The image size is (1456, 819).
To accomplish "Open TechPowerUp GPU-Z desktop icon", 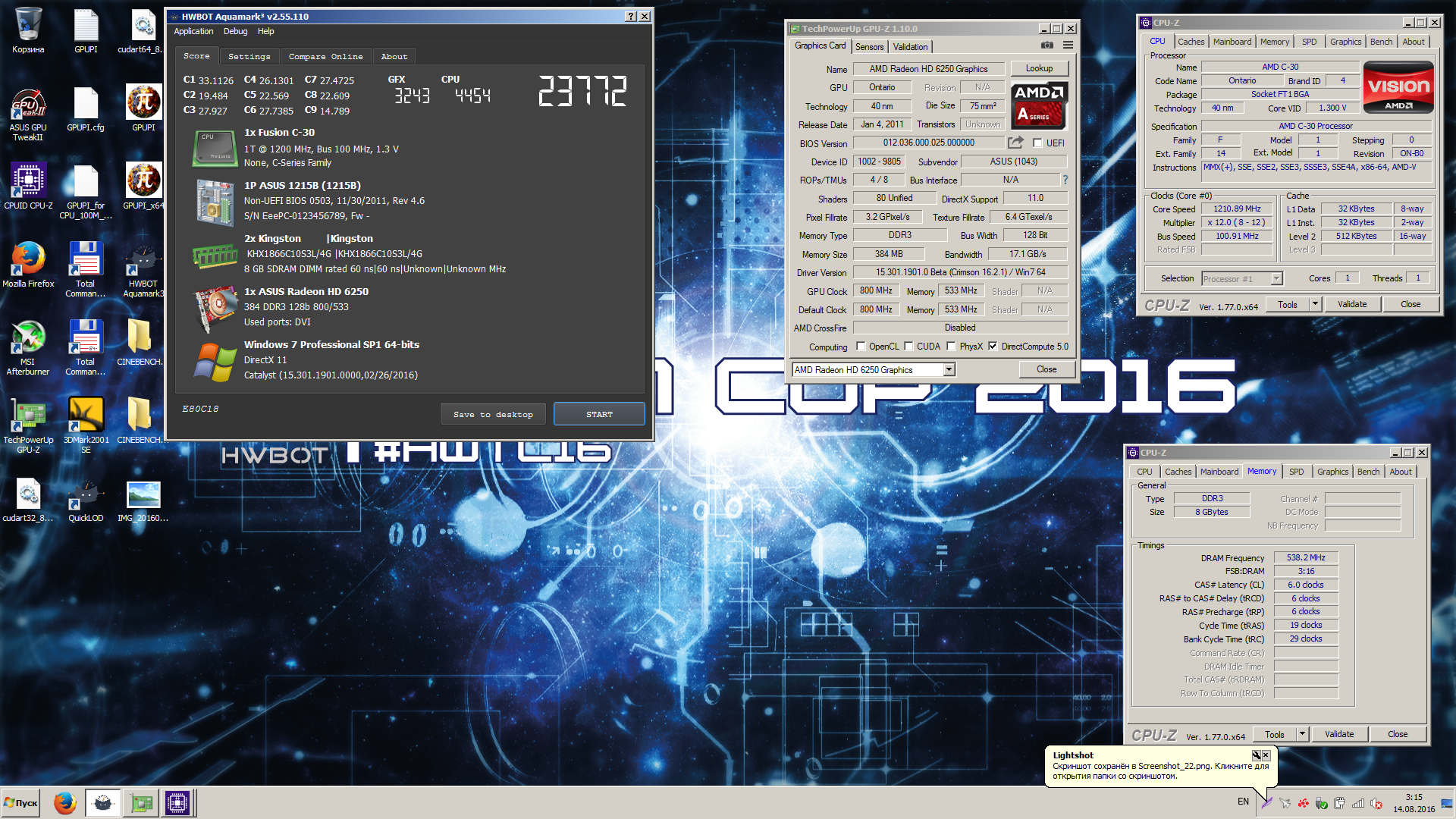I will click(x=28, y=426).
